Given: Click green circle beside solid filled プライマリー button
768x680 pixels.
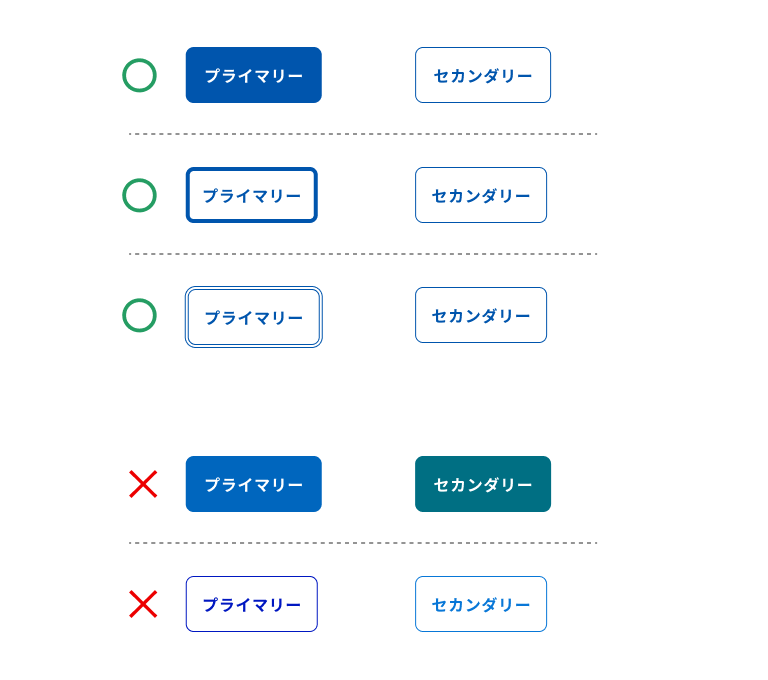Looking at the screenshot, I should point(139,75).
